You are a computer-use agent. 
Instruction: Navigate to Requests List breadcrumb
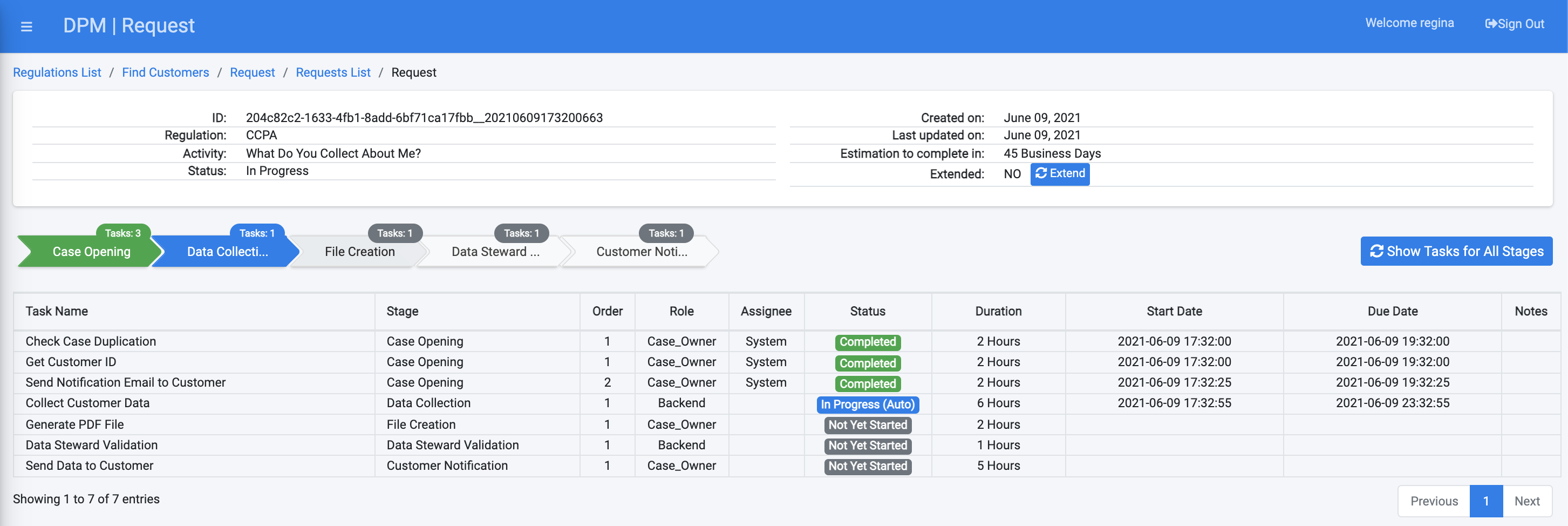(332, 72)
